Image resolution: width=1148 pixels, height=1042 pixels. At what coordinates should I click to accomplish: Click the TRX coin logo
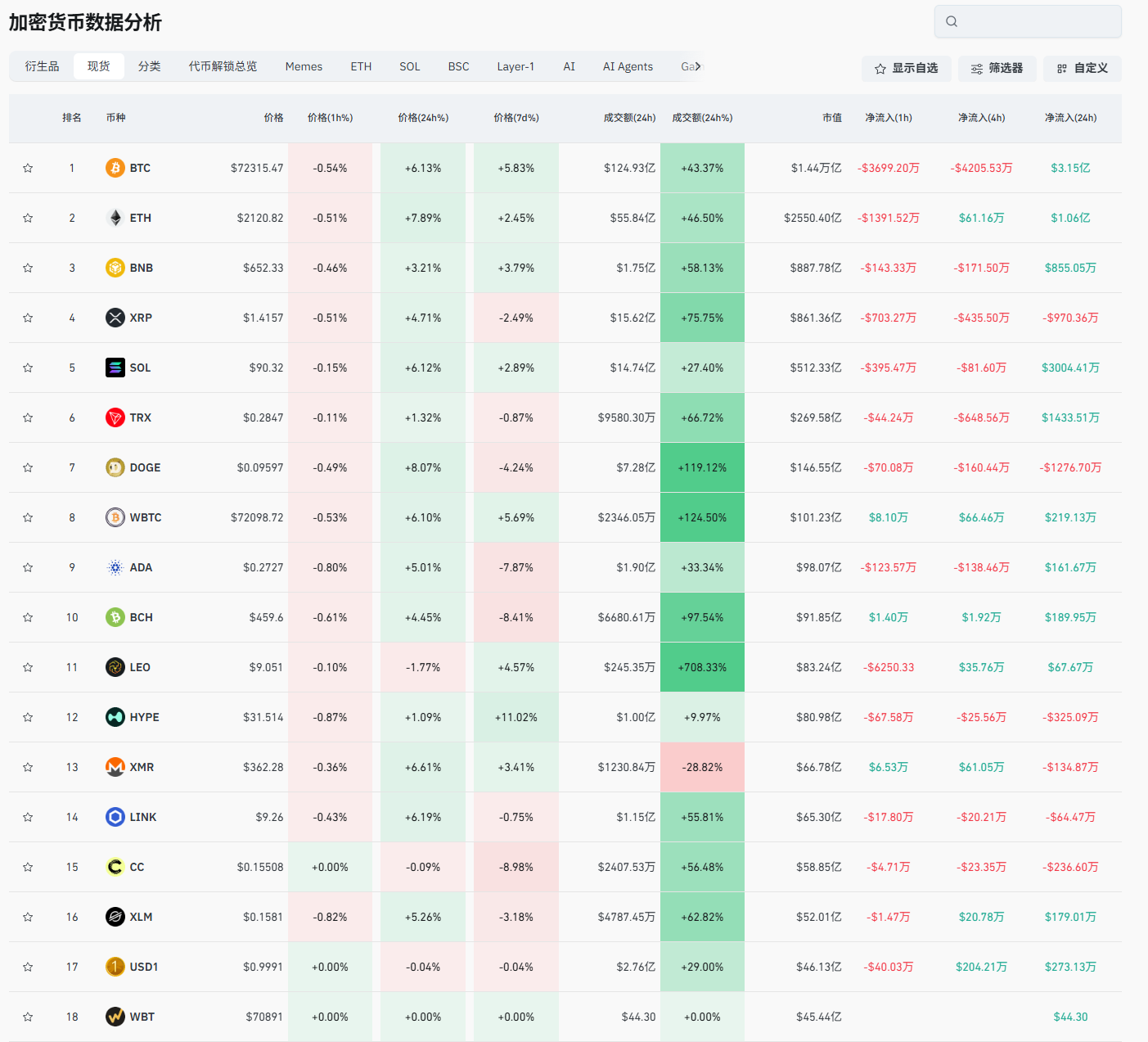(x=115, y=417)
